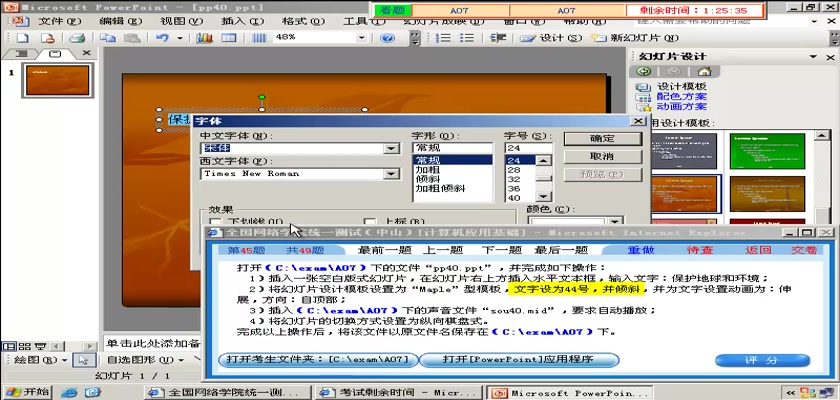Click the font size input field
The height and width of the screenshot is (400, 840).
(x=528, y=148)
